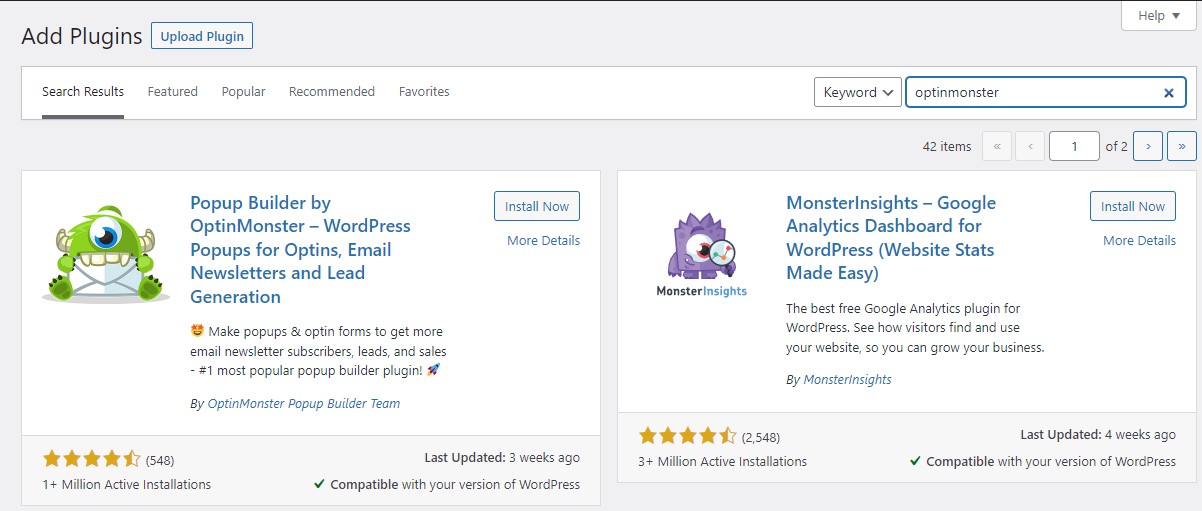Click the disabled previous page arrow
The width and height of the screenshot is (1202, 511).
click(x=1030, y=146)
